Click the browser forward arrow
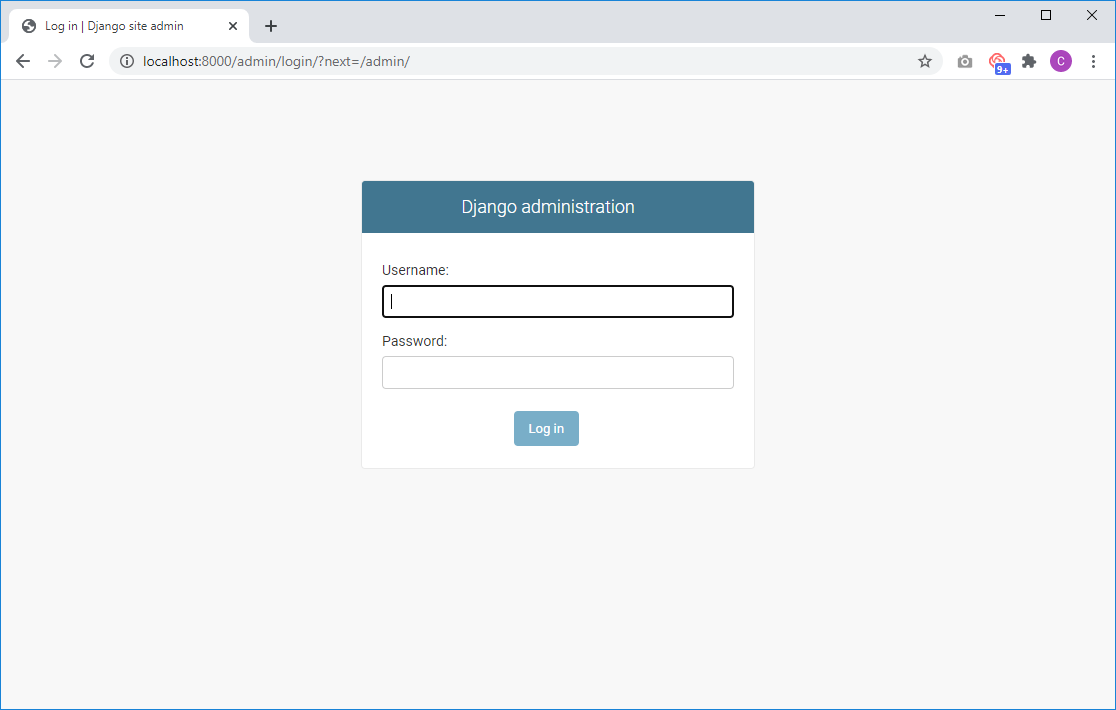 tap(55, 61)
